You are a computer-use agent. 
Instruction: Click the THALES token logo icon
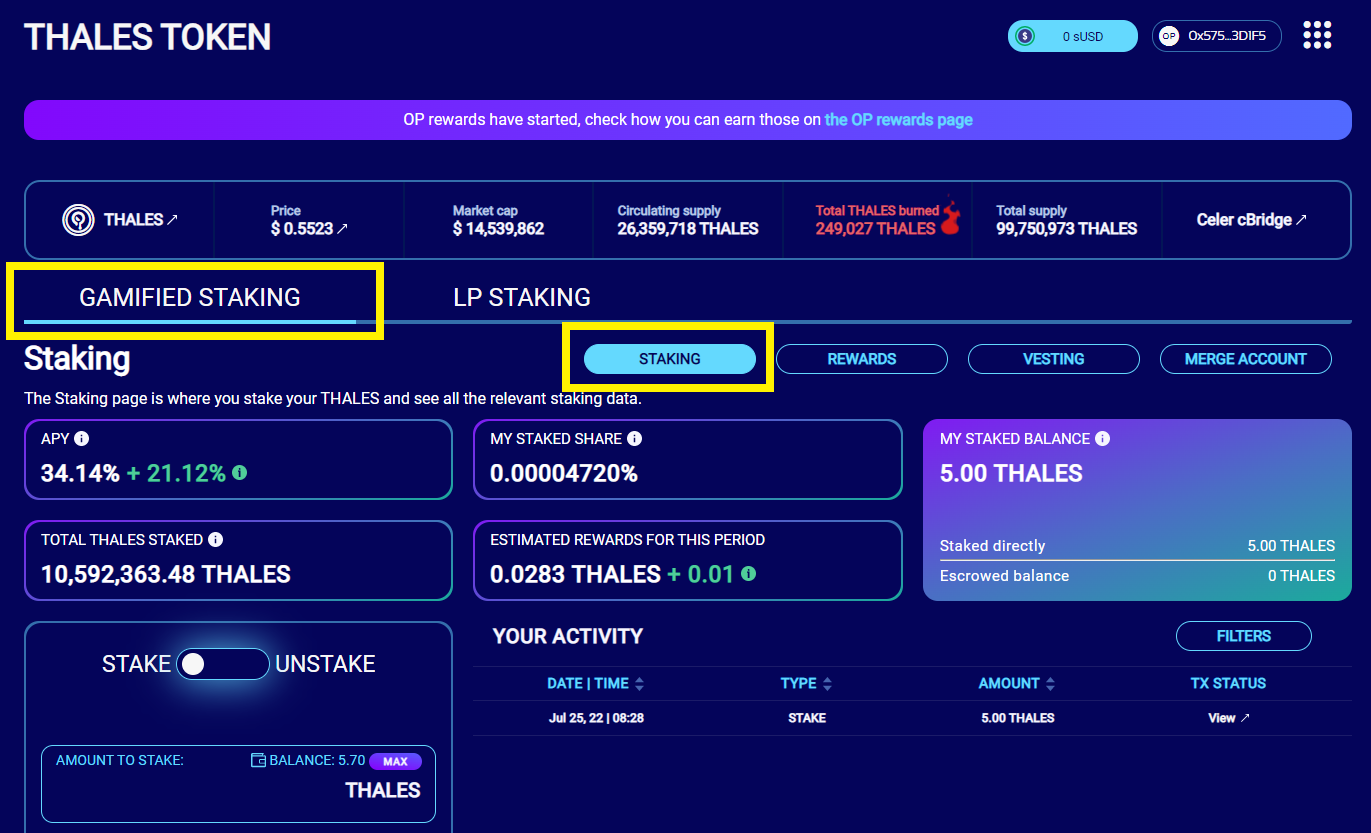tap(78, 220)
